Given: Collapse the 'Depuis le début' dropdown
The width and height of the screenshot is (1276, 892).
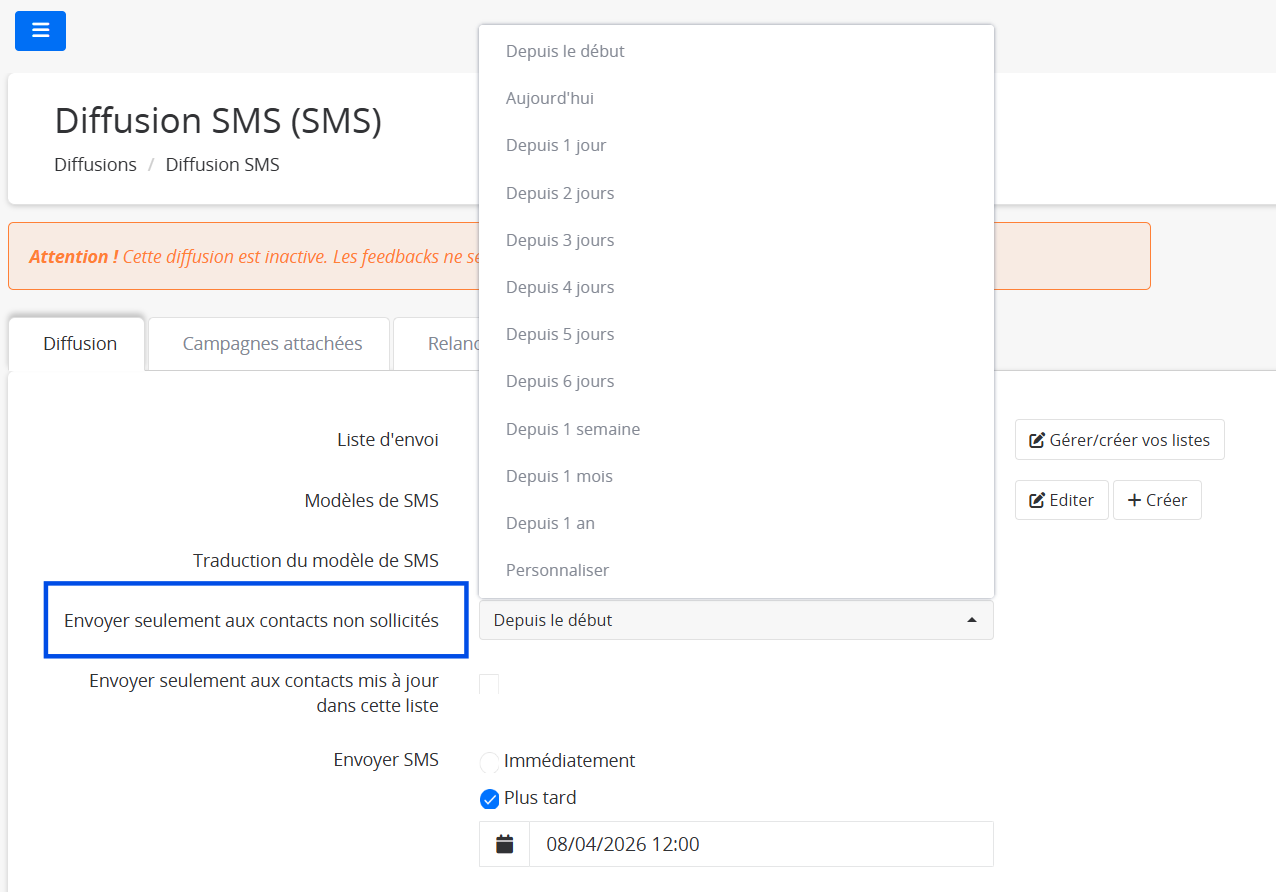Looking at the screenshot, I should click(x=736, y=620).
